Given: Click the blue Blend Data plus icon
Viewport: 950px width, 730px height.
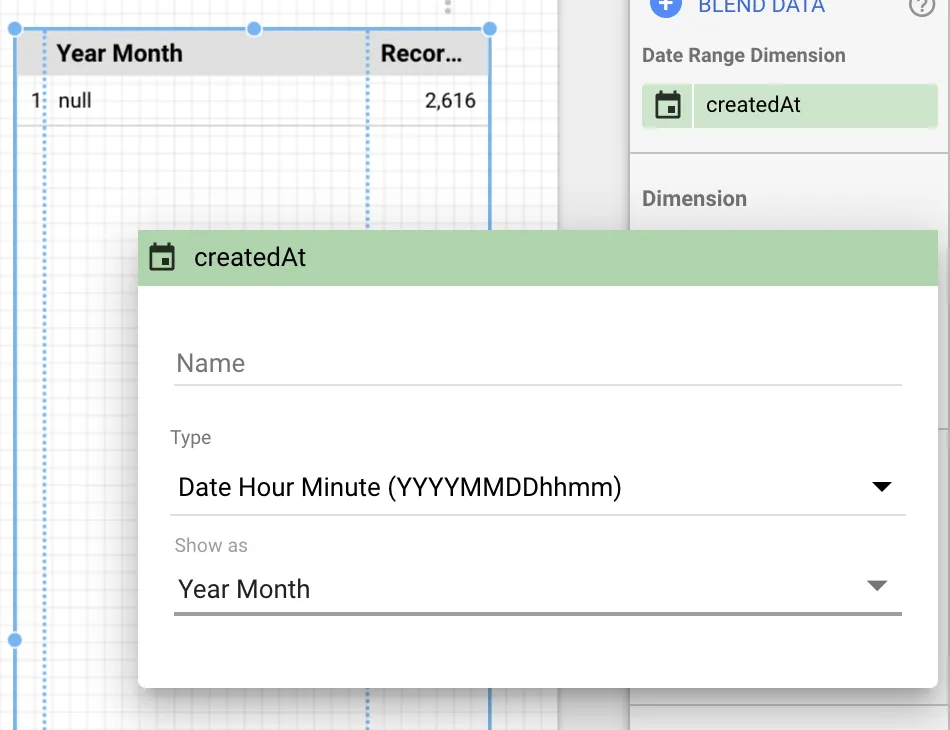Looking at the screenshot, I should [665, 5].
